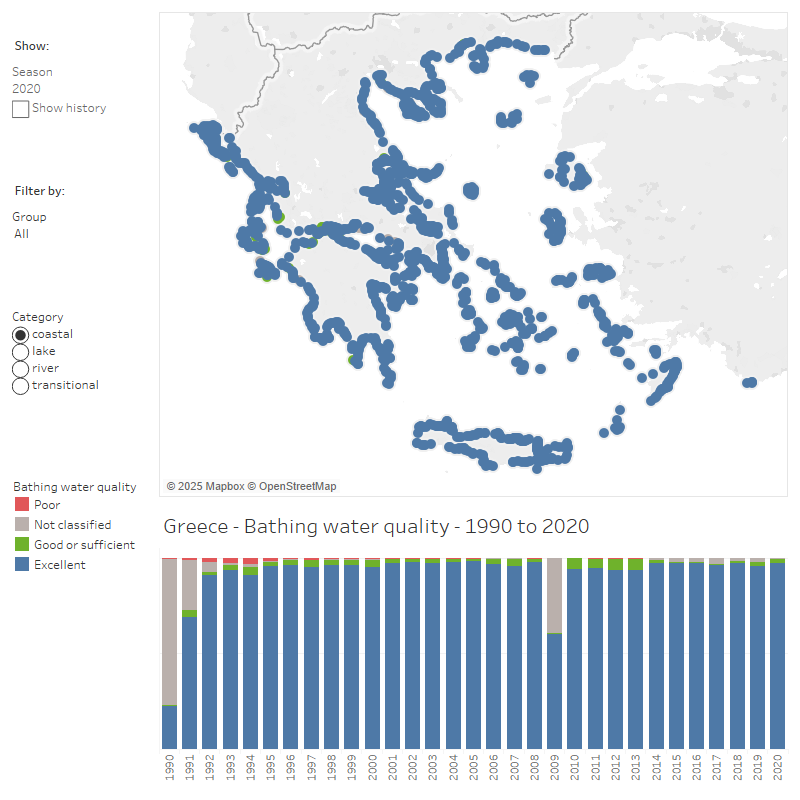Click the blue Excellent segment of 2009 bar

click(x=555, y=691)
